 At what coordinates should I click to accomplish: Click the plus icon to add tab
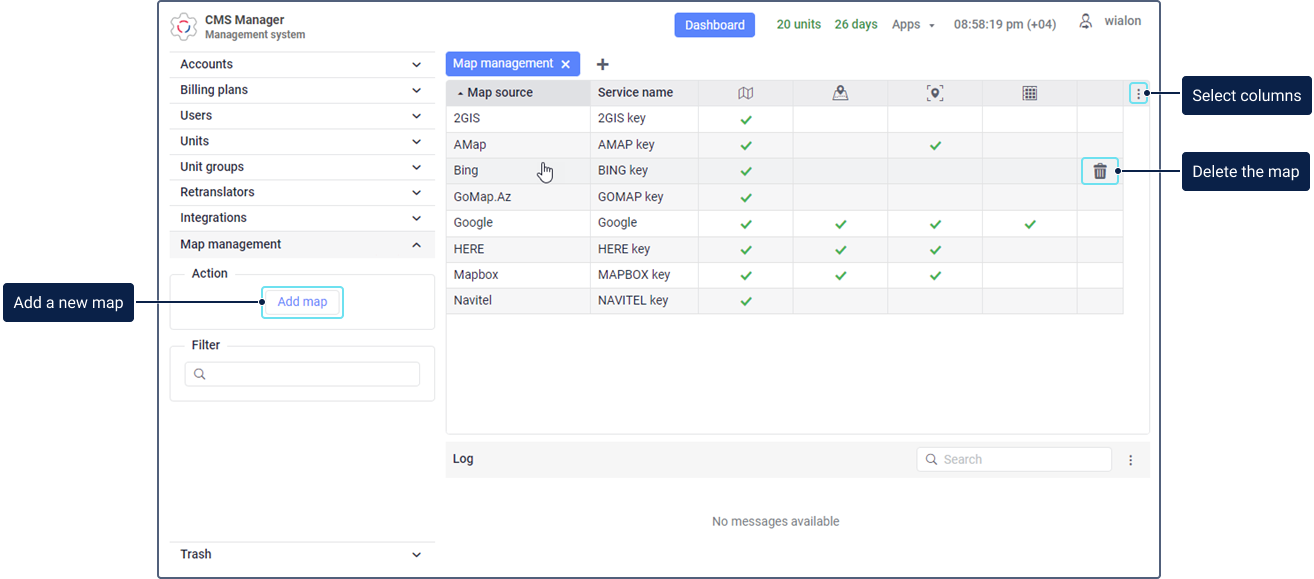tap(602, 64)
